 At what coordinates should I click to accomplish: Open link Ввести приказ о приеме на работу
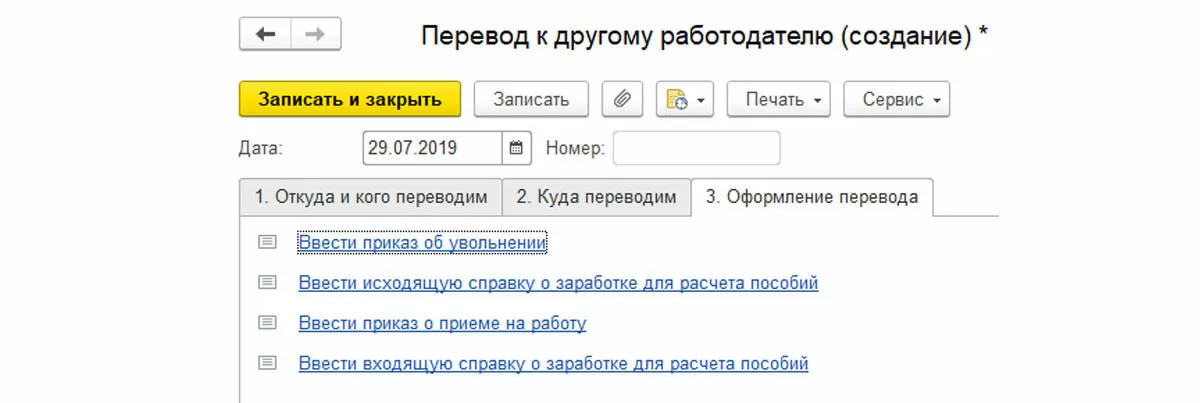(442, 323)
